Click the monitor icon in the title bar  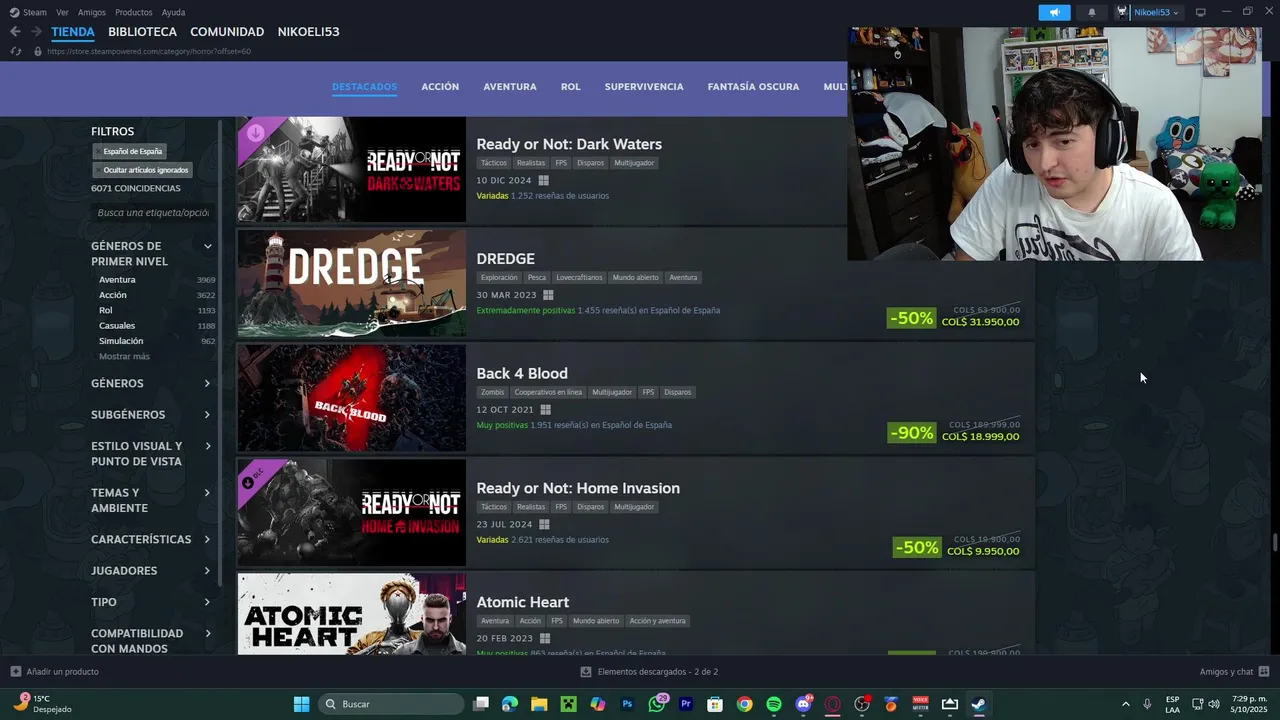[1201, 12]
